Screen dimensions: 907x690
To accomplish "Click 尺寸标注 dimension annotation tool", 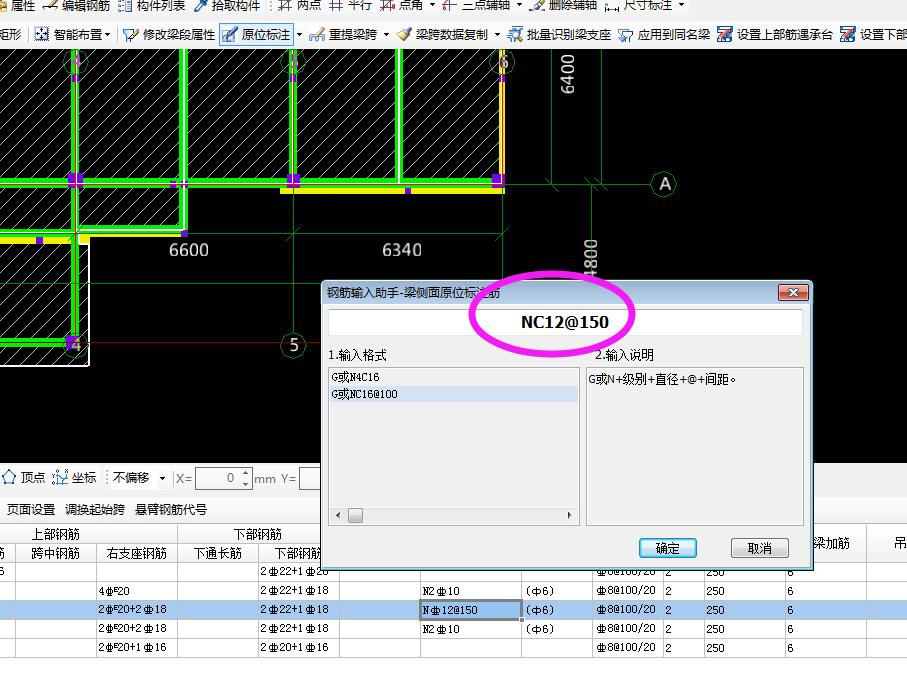I will (x=639, y=5).
